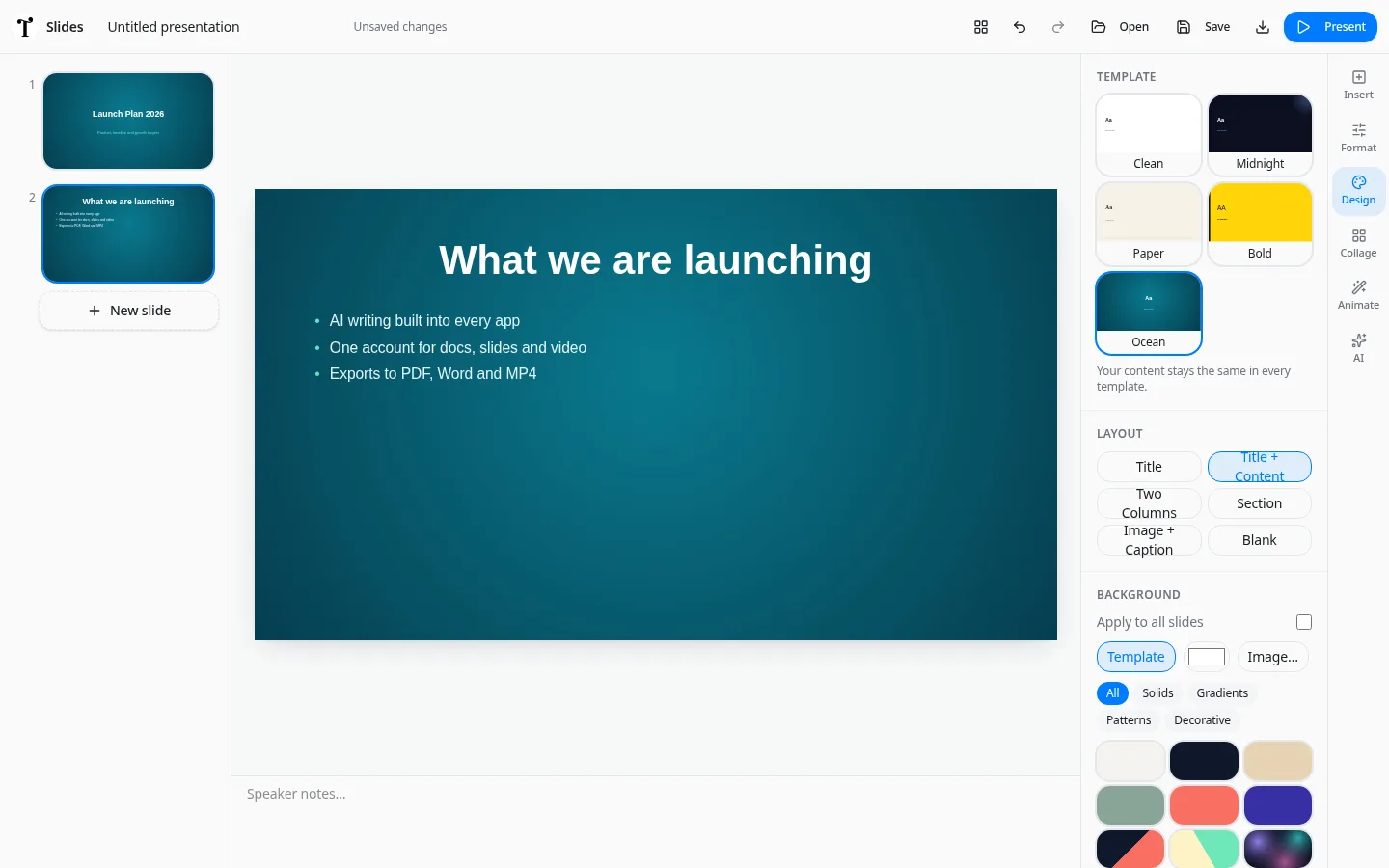Show All background categories
The height and width of the screenshot is (868, 1389).
point(1112,693)
